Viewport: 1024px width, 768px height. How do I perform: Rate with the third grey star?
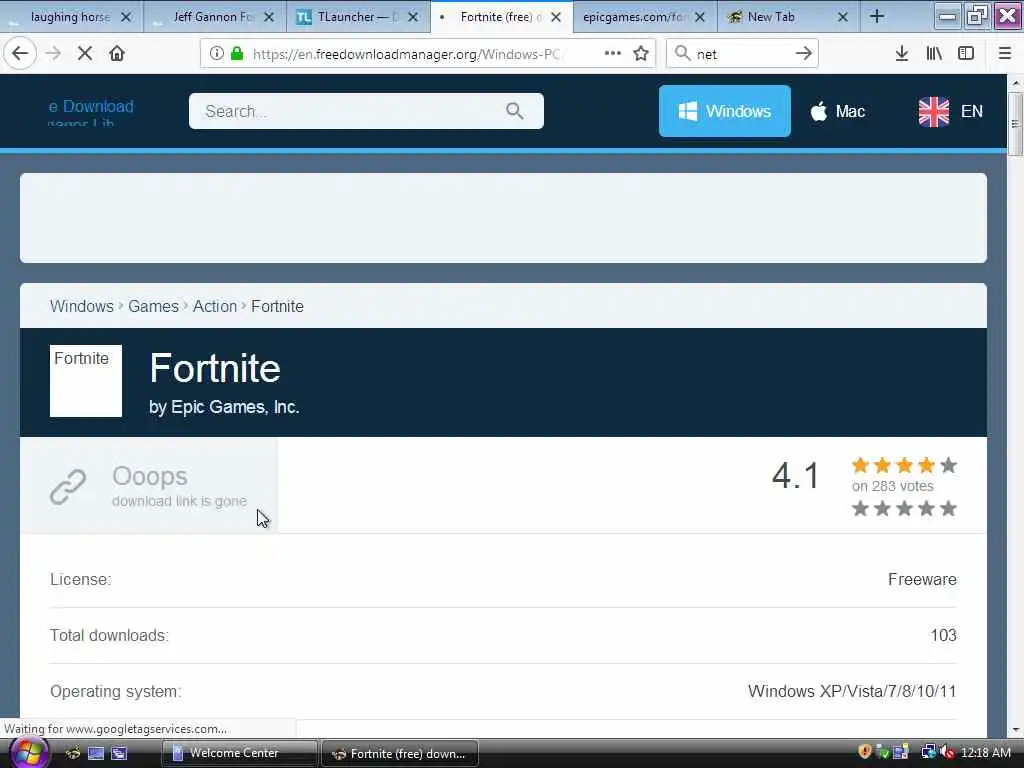point(904,508)
